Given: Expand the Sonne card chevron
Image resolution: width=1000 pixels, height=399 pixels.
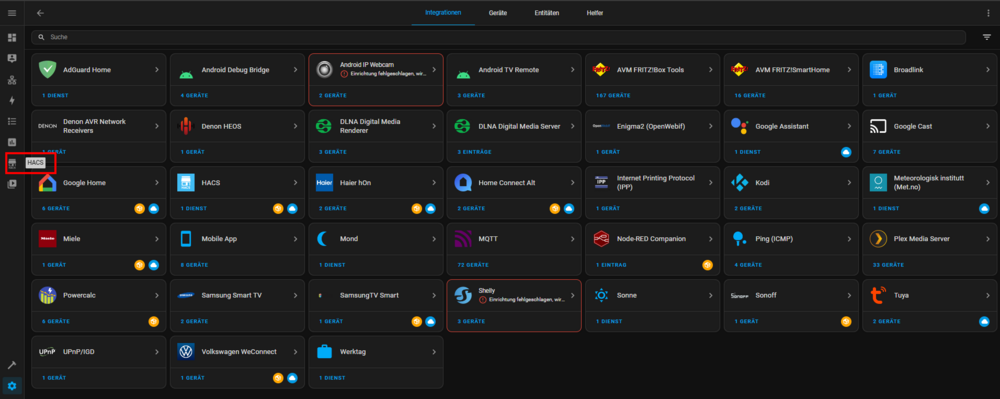Looking at the screenshot, I should click(x=710, y=296).
